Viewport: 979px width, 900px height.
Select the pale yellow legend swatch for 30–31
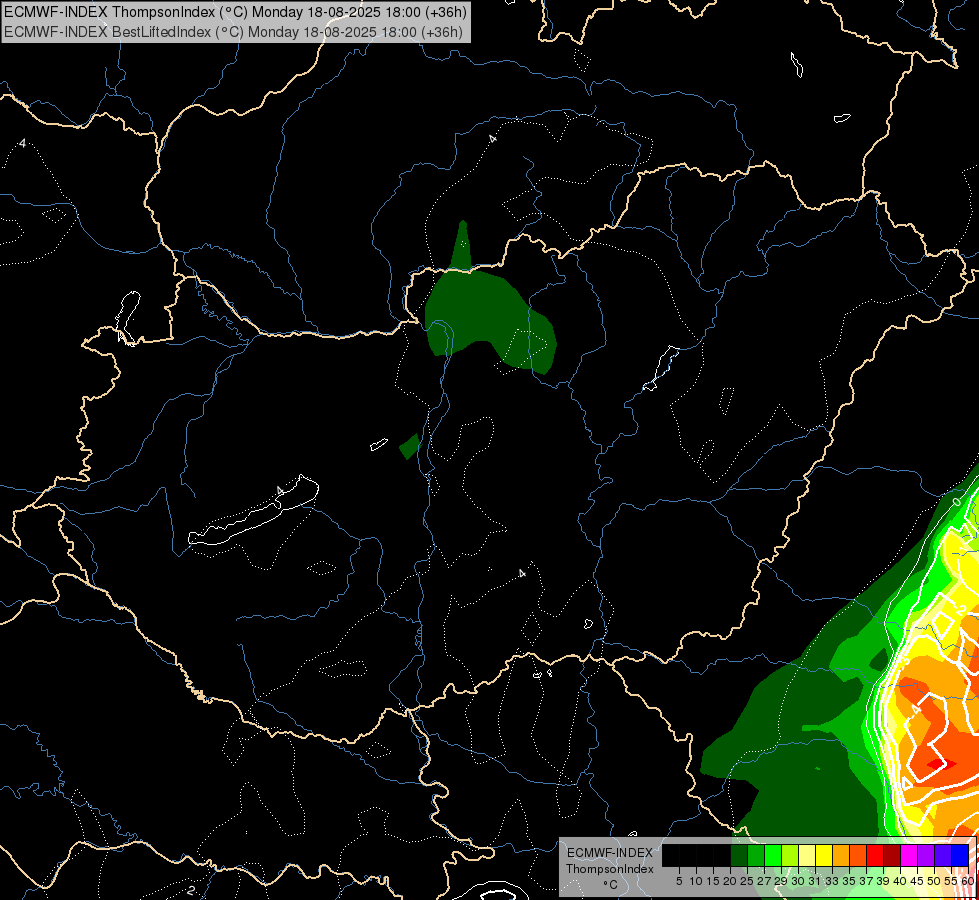pyautogui.click(x=807, y=856)
